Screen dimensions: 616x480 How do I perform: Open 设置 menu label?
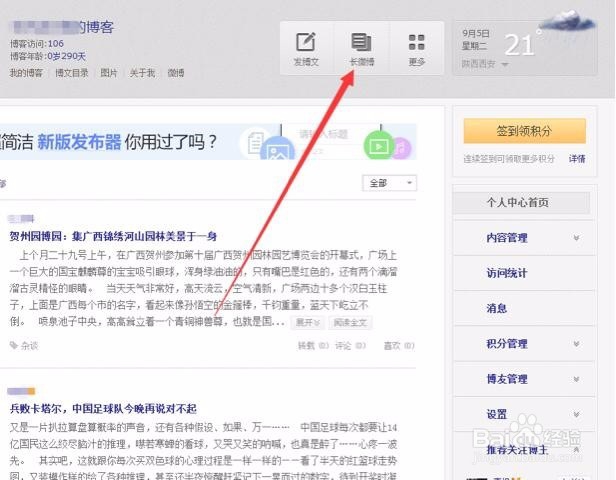tap(497, 414)
